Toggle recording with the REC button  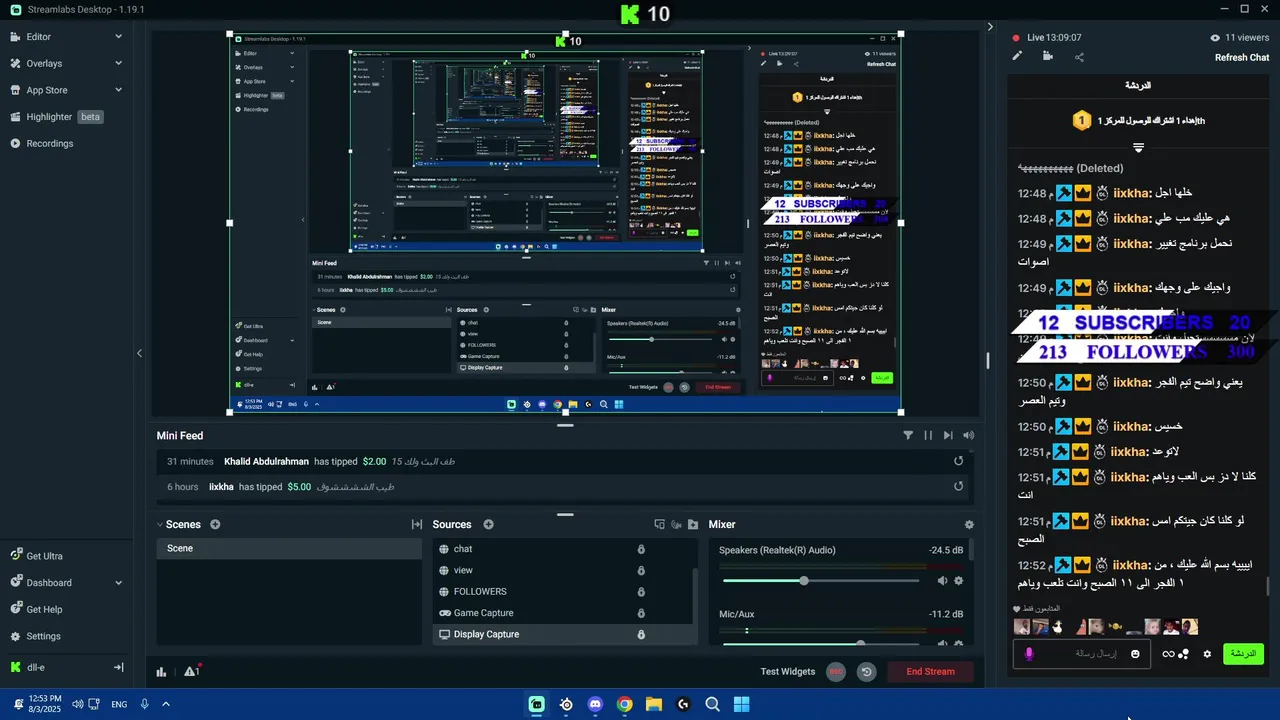[x=836, y=672]
